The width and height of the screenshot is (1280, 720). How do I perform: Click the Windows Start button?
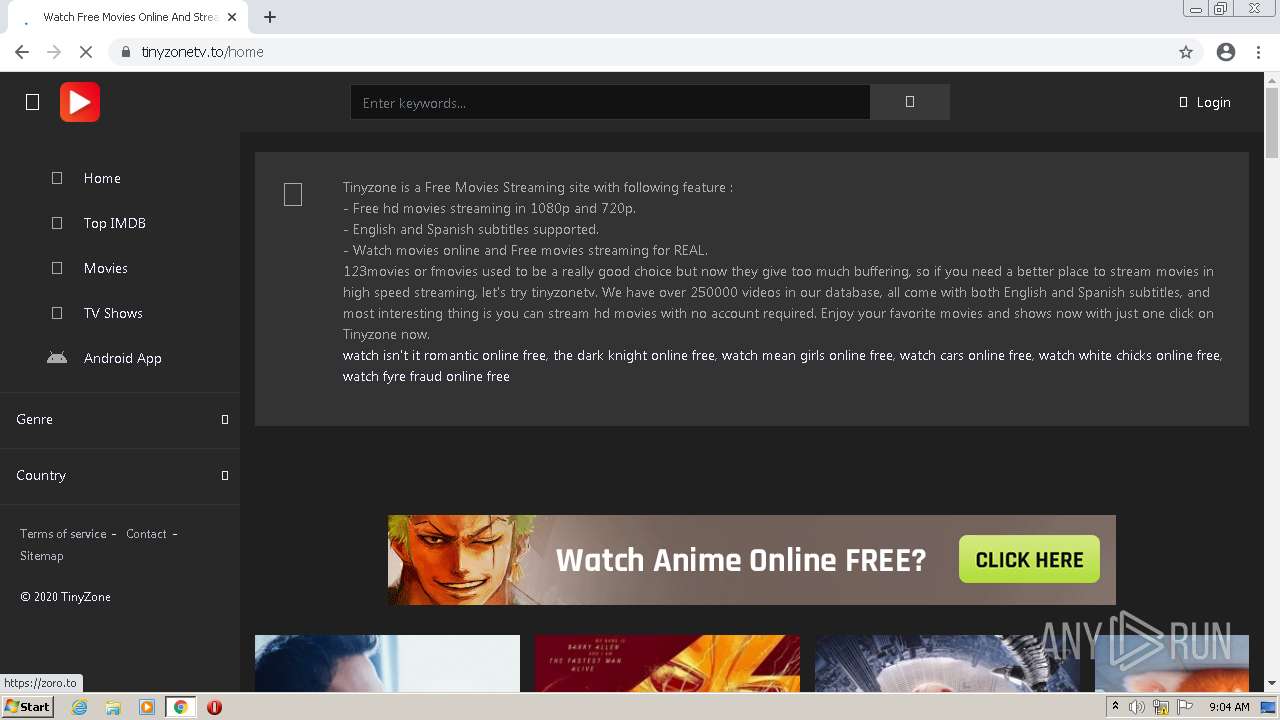click(28, 707)
